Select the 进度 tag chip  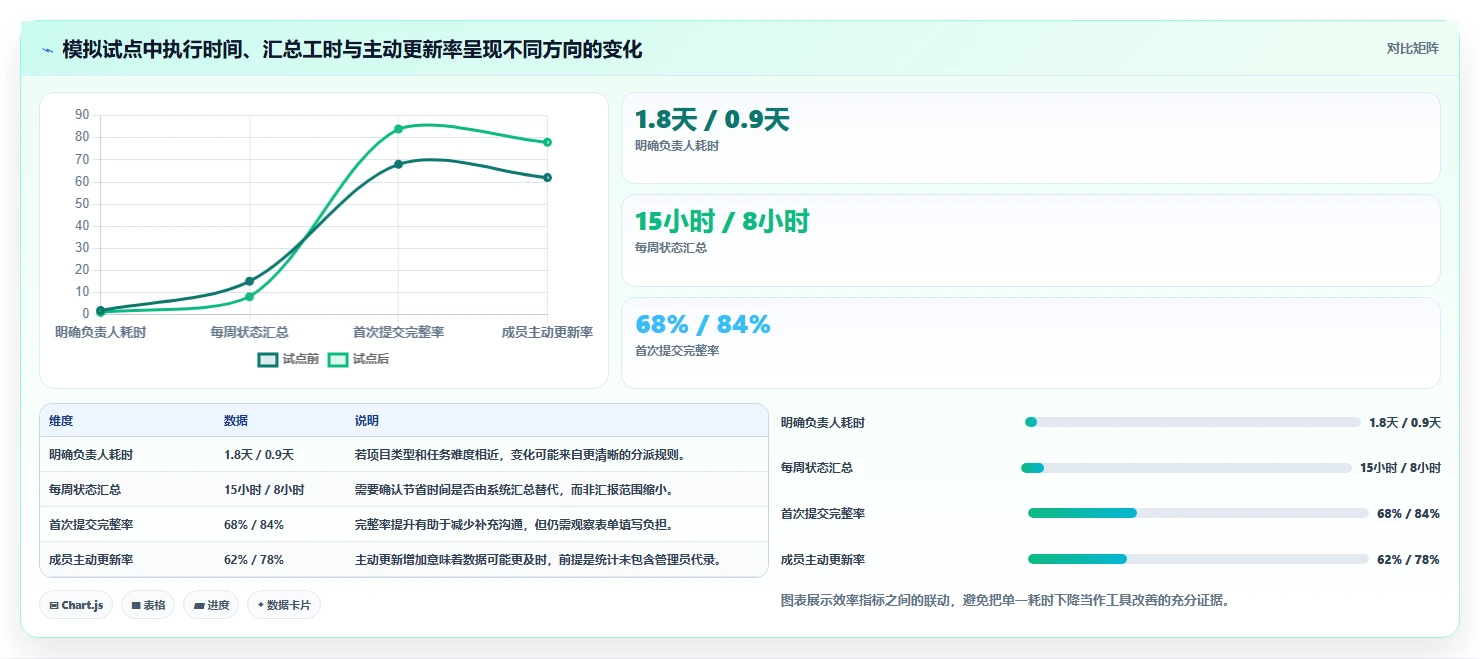[x=211, y=605]
